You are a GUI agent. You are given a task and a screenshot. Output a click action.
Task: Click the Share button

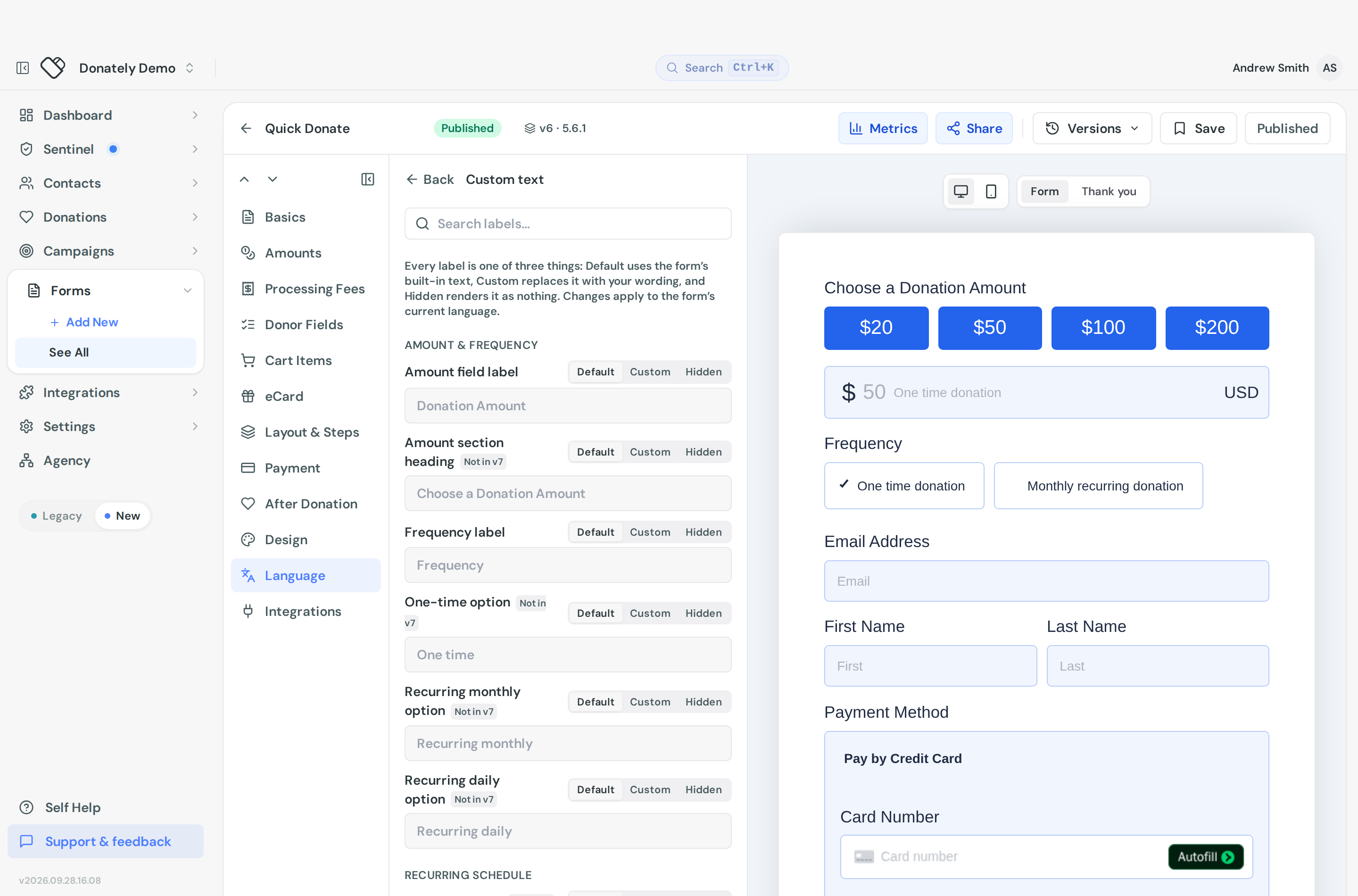974,129
